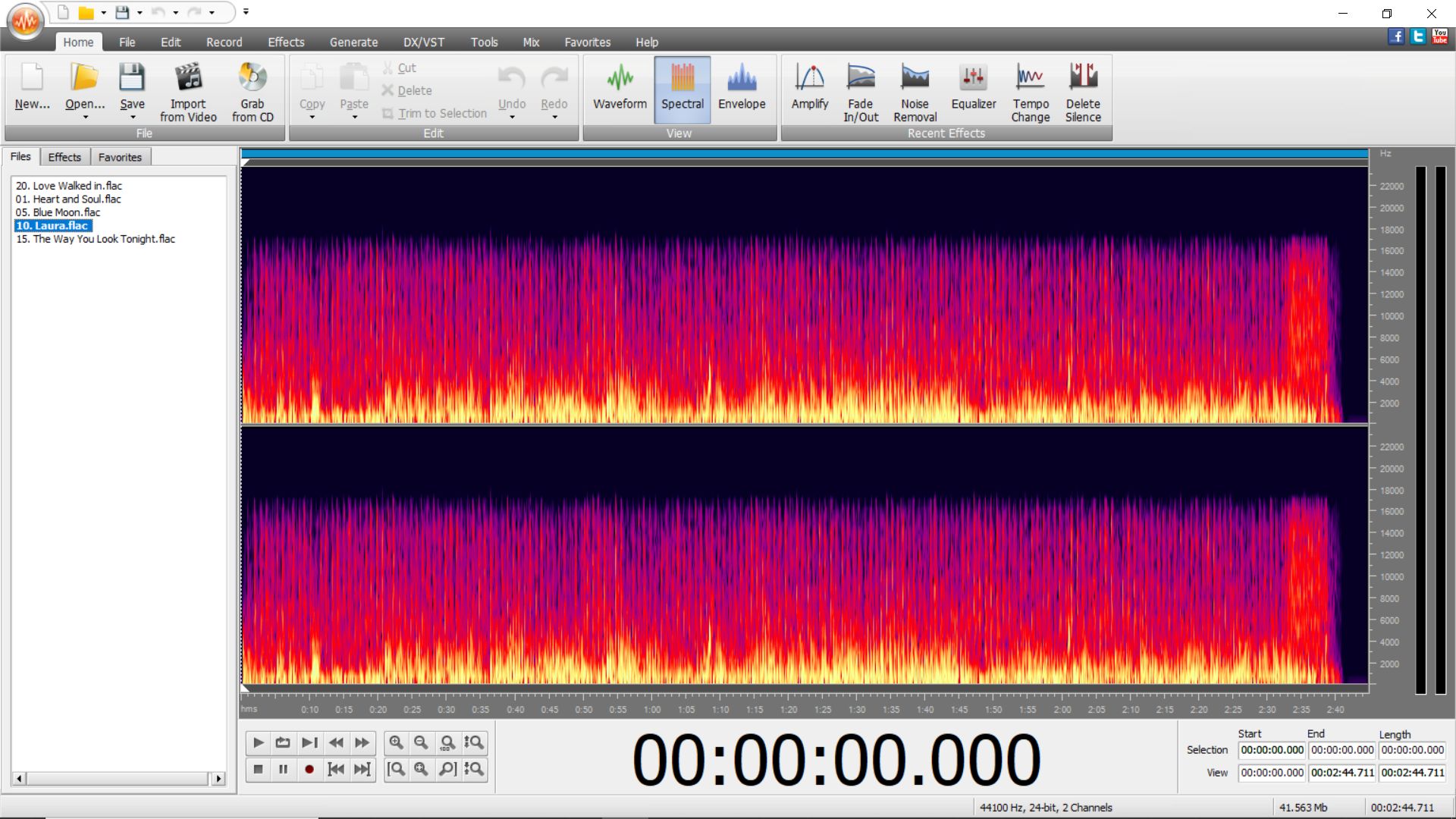Click the Record button in transport

pos(309,770)
